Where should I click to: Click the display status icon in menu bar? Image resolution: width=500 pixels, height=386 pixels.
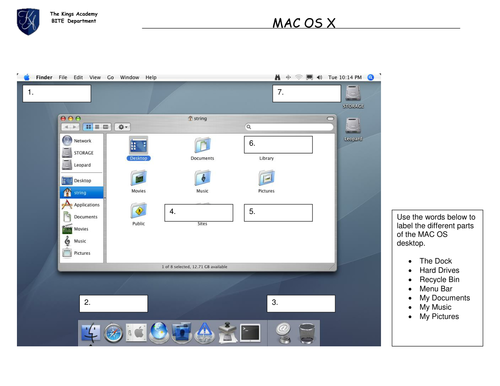tap(309, 77)
